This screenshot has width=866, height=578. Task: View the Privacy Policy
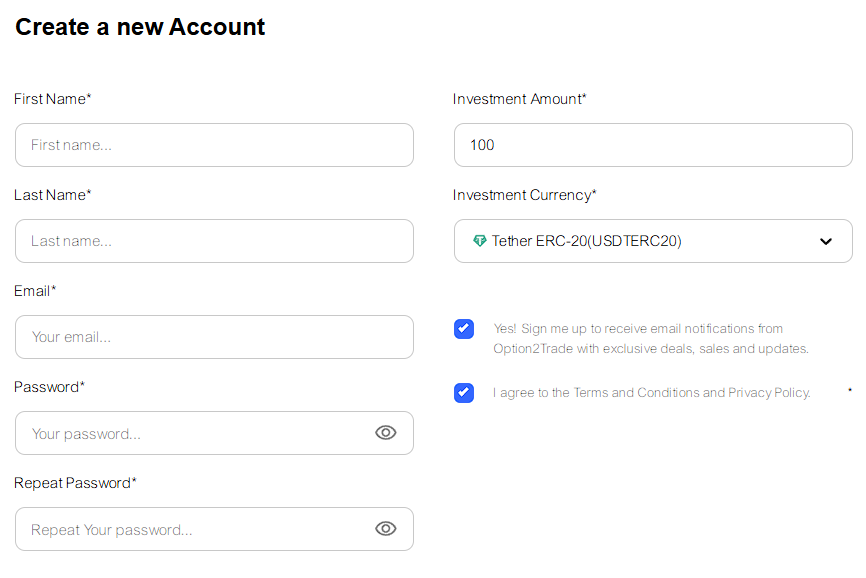[772, 392]
